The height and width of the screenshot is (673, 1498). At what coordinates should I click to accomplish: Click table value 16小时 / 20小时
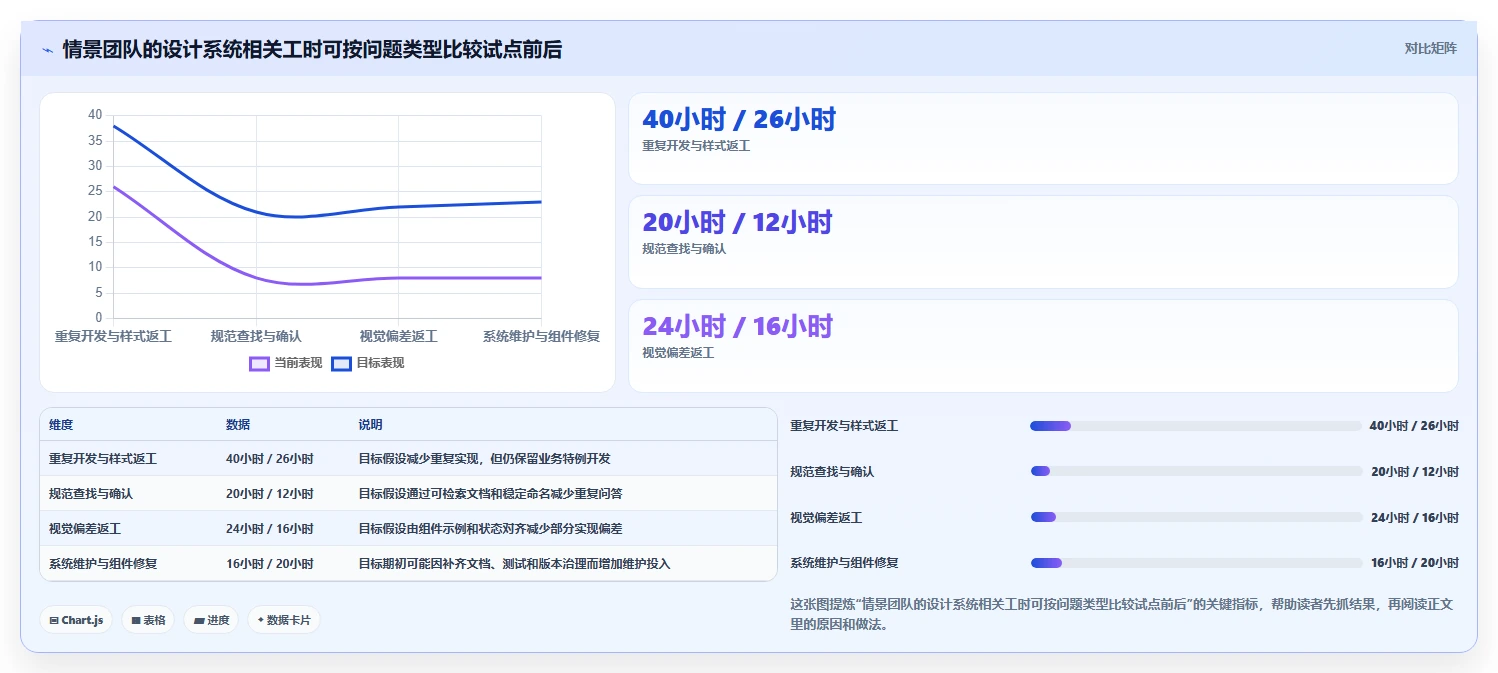coord(270,564)
